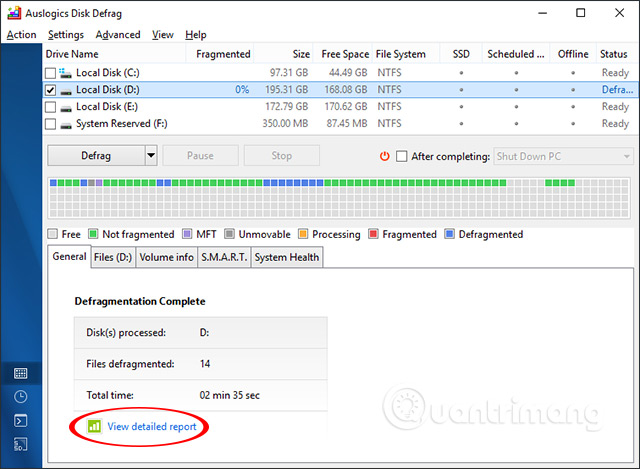
Task: Expand the Defrag button dropdown arrow
Action: tap(151, 156)
